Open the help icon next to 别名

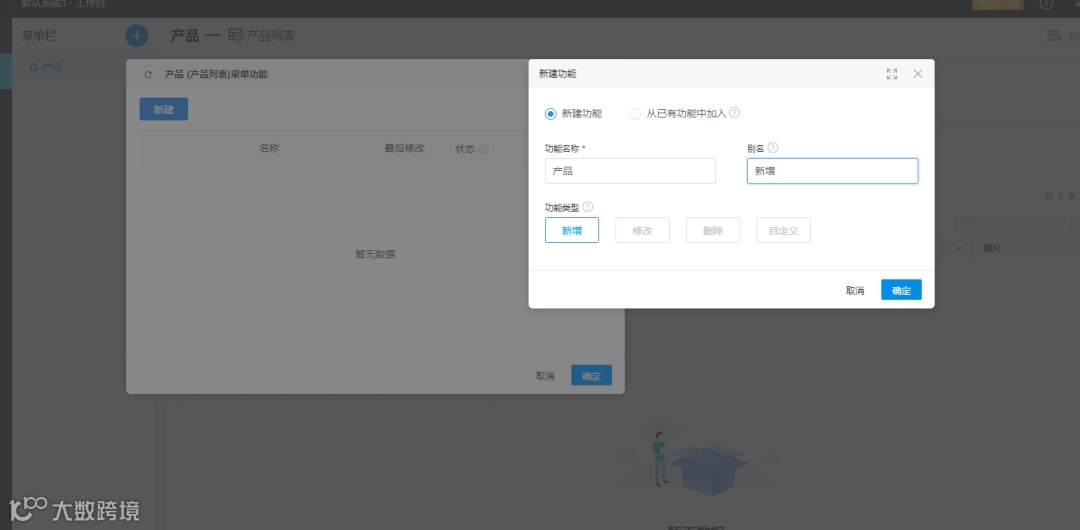[x=773, y=147]
